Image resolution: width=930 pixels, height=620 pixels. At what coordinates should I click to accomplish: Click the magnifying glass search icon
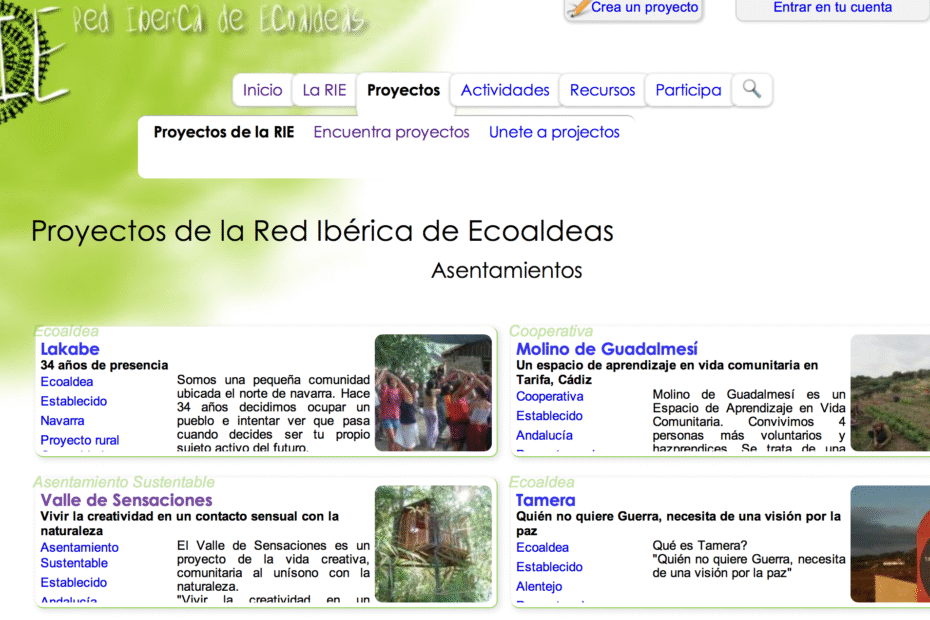tap(751, 90)
